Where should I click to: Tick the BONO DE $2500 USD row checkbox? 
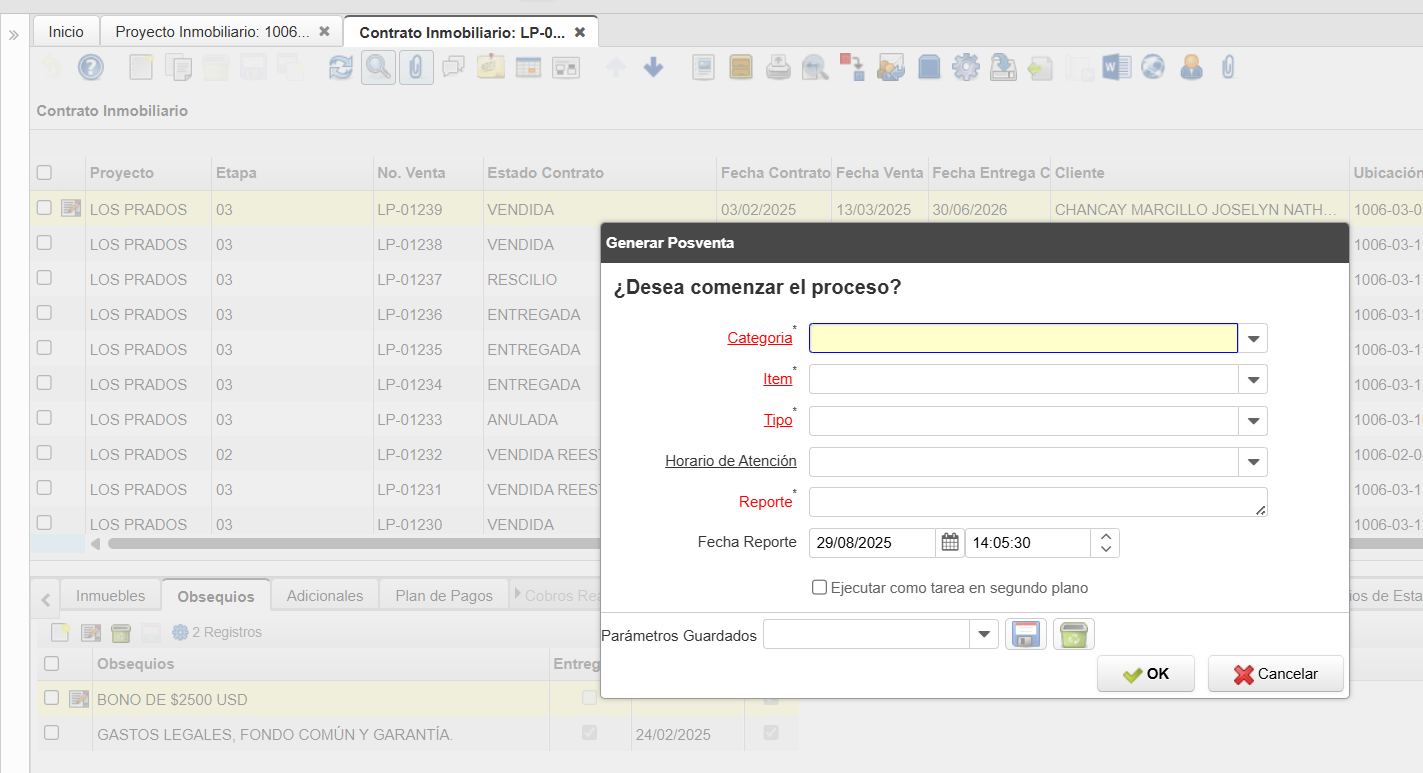click(52, 698)
